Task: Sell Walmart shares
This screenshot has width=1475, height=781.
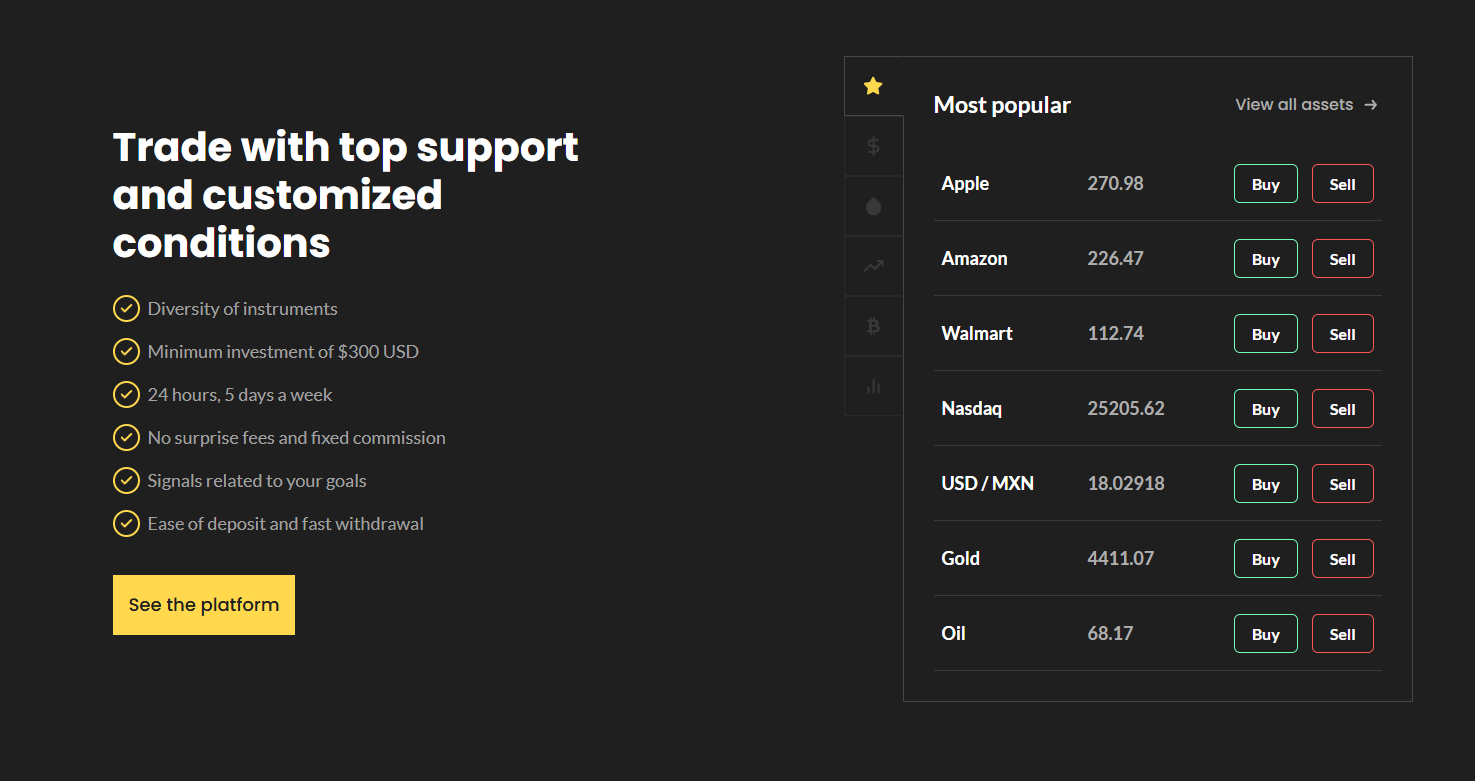Action: click(1342, 334)
